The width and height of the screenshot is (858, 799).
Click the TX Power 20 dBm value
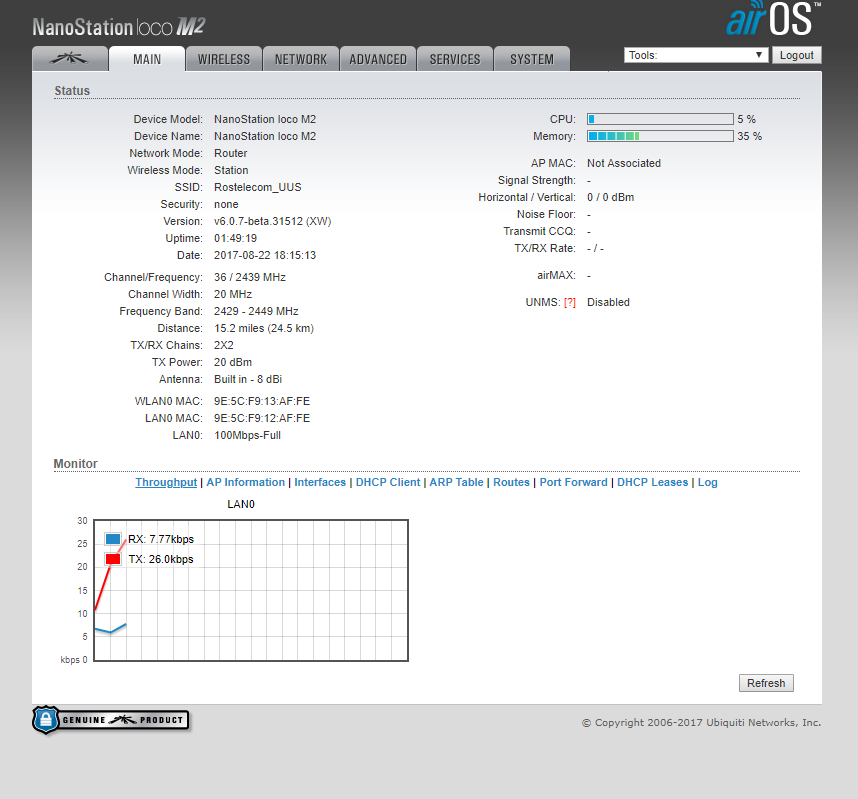pyautogui.click(x=233, y=362)
